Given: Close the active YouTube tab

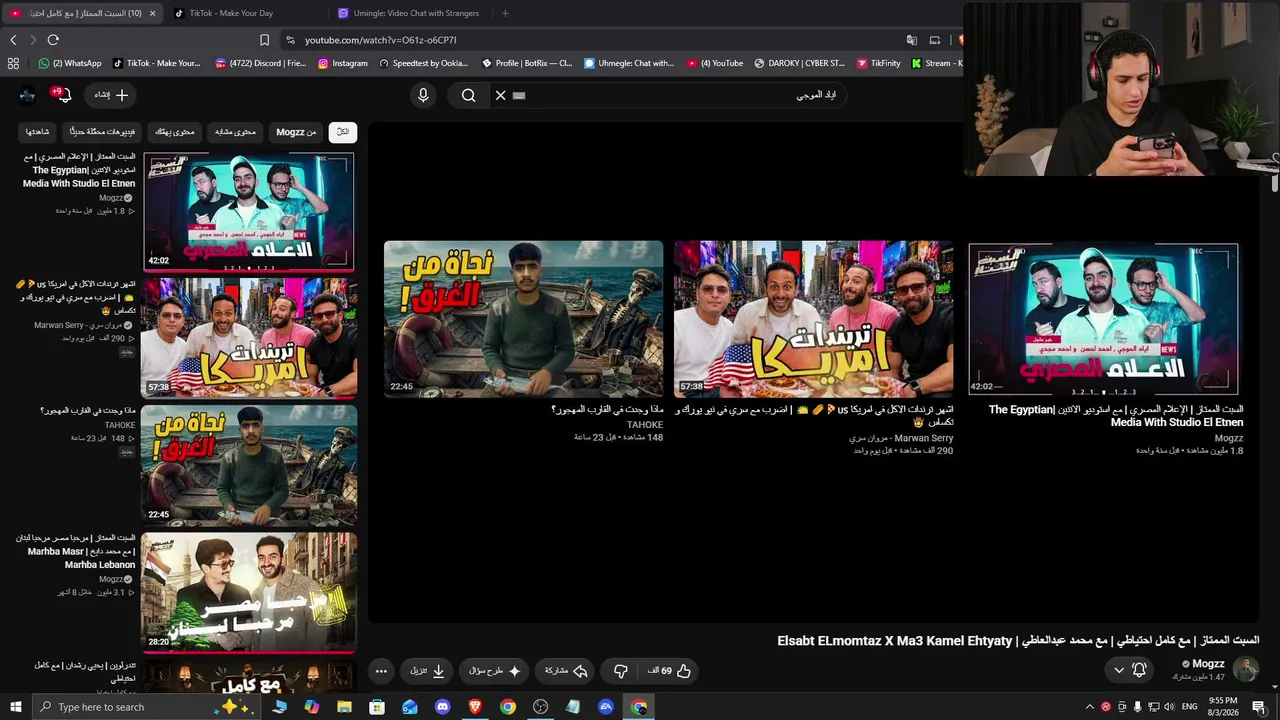Looking at the screenshot, I should [x=152, y=13].
